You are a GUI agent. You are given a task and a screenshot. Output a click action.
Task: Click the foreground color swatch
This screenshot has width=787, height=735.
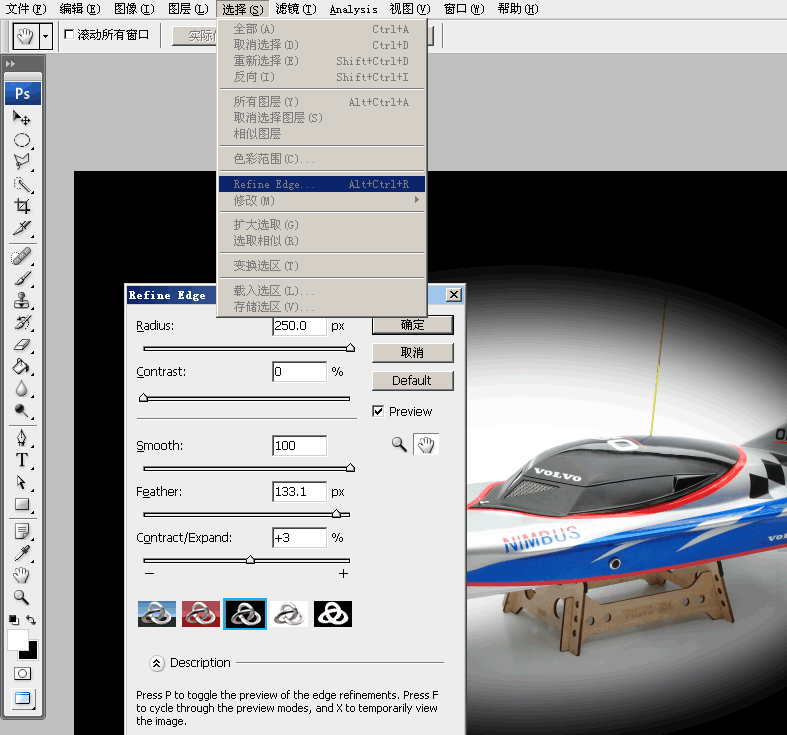click(17, 639)
